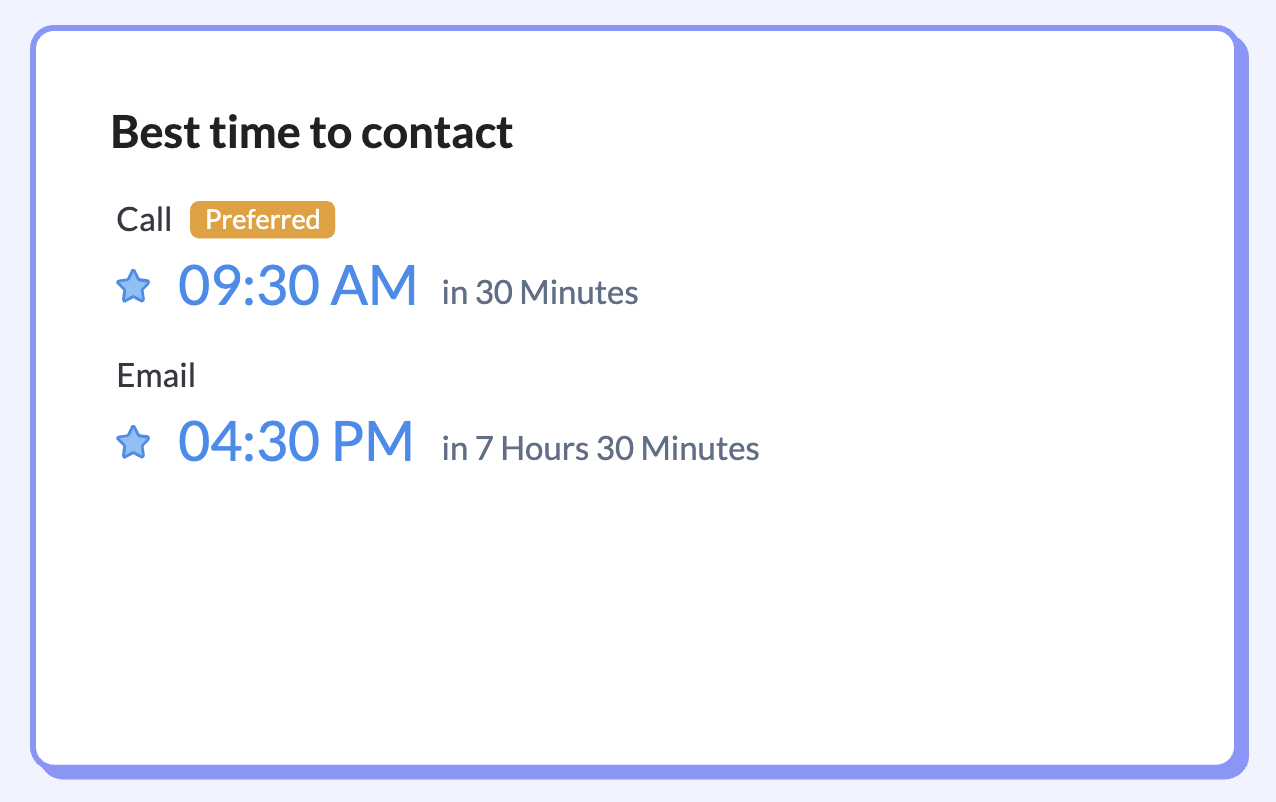Click the Preferred tag beside Call
Image resolution: width=1276 pixels, height=802 pixels.
262,220
